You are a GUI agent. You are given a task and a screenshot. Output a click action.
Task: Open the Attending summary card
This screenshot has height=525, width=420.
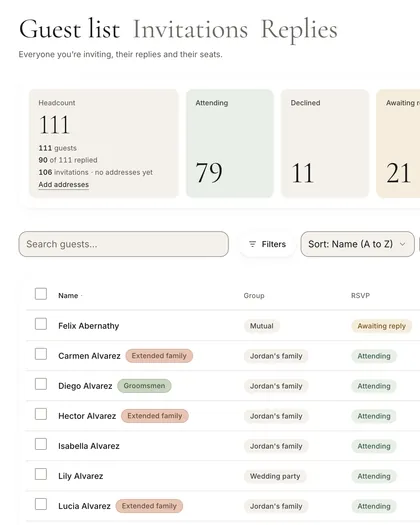(x=230, y=143)
